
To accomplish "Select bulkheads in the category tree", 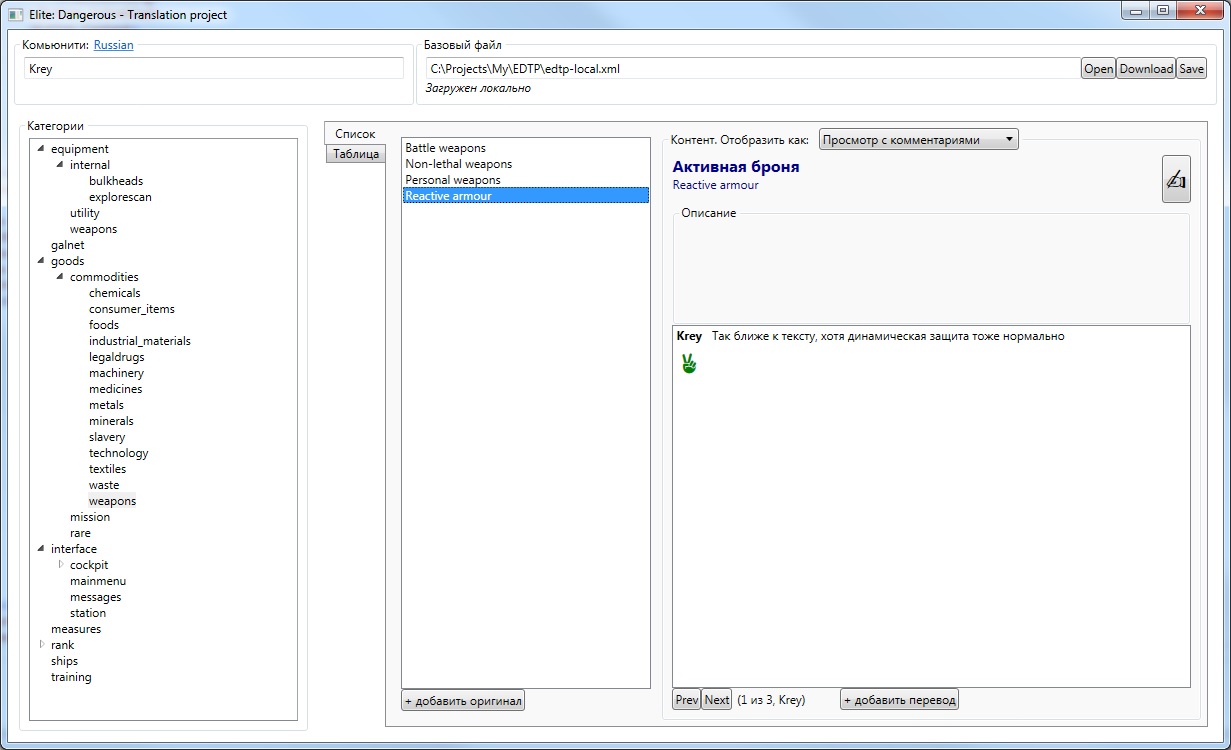I will [116, 181].
